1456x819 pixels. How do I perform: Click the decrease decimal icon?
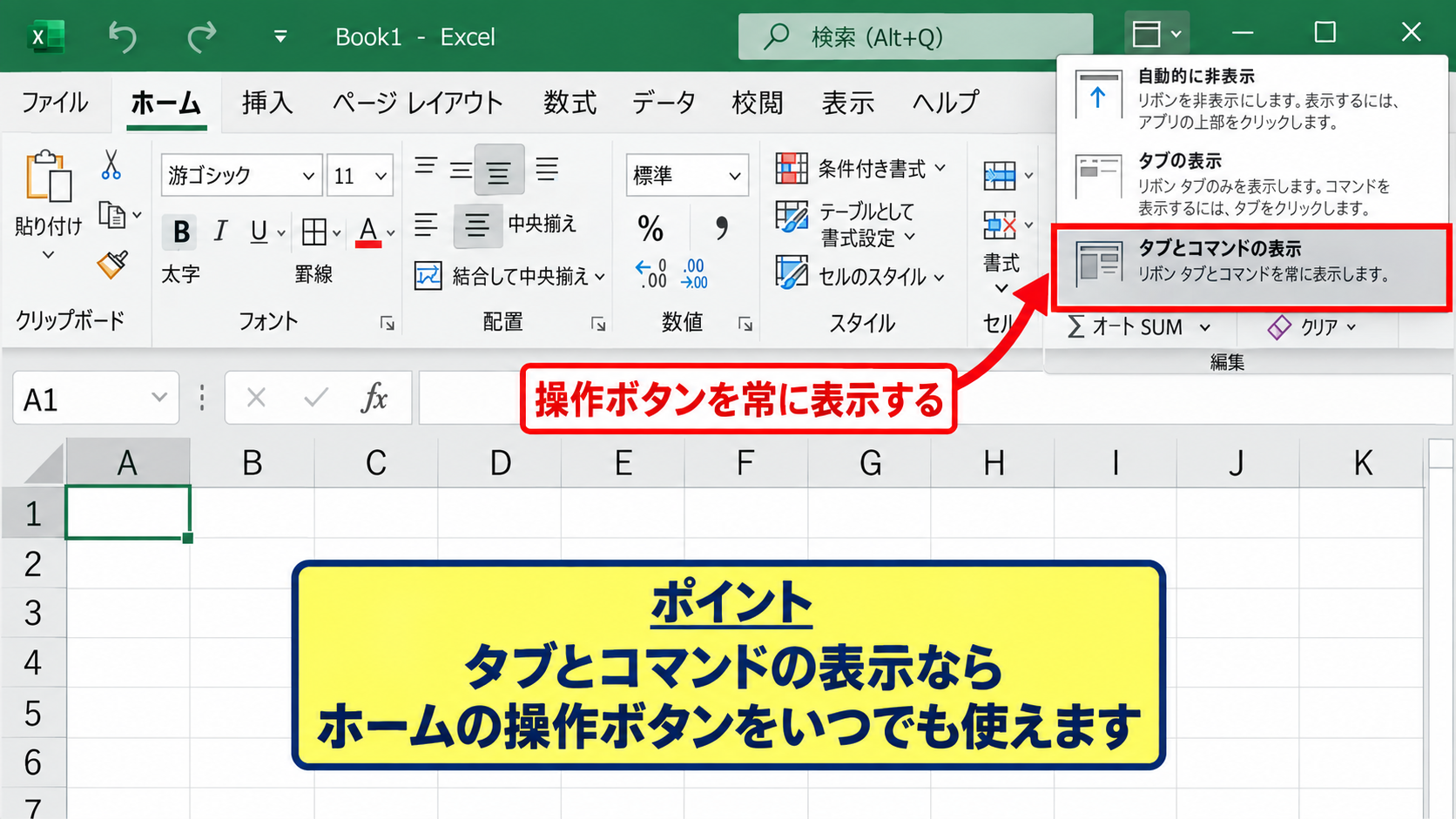[x=695, y=274]
